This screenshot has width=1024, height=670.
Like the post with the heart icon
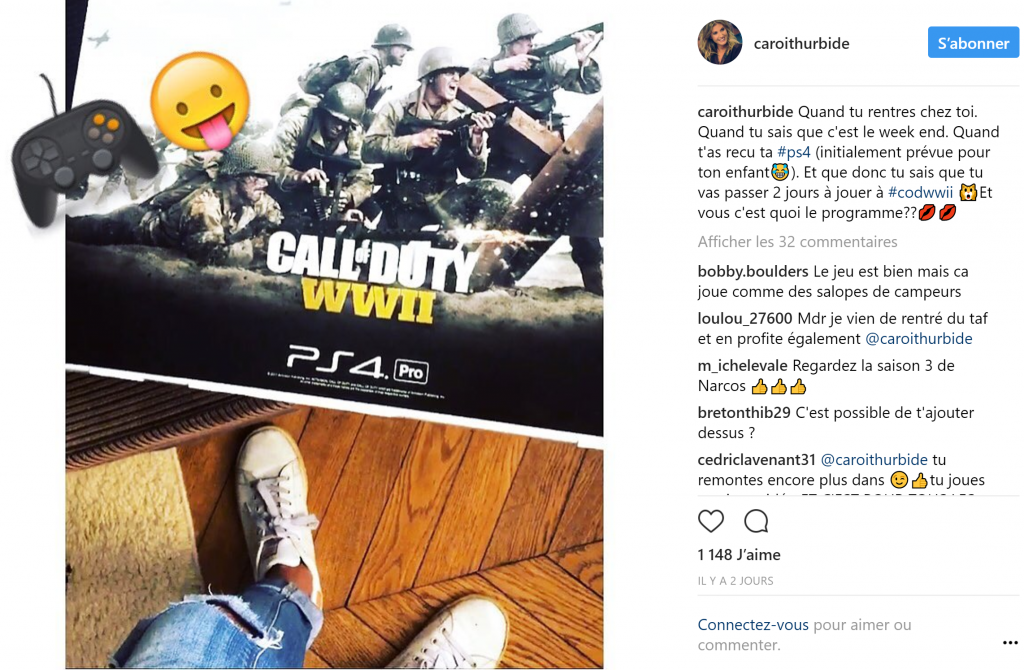click(x=711, y=521)
